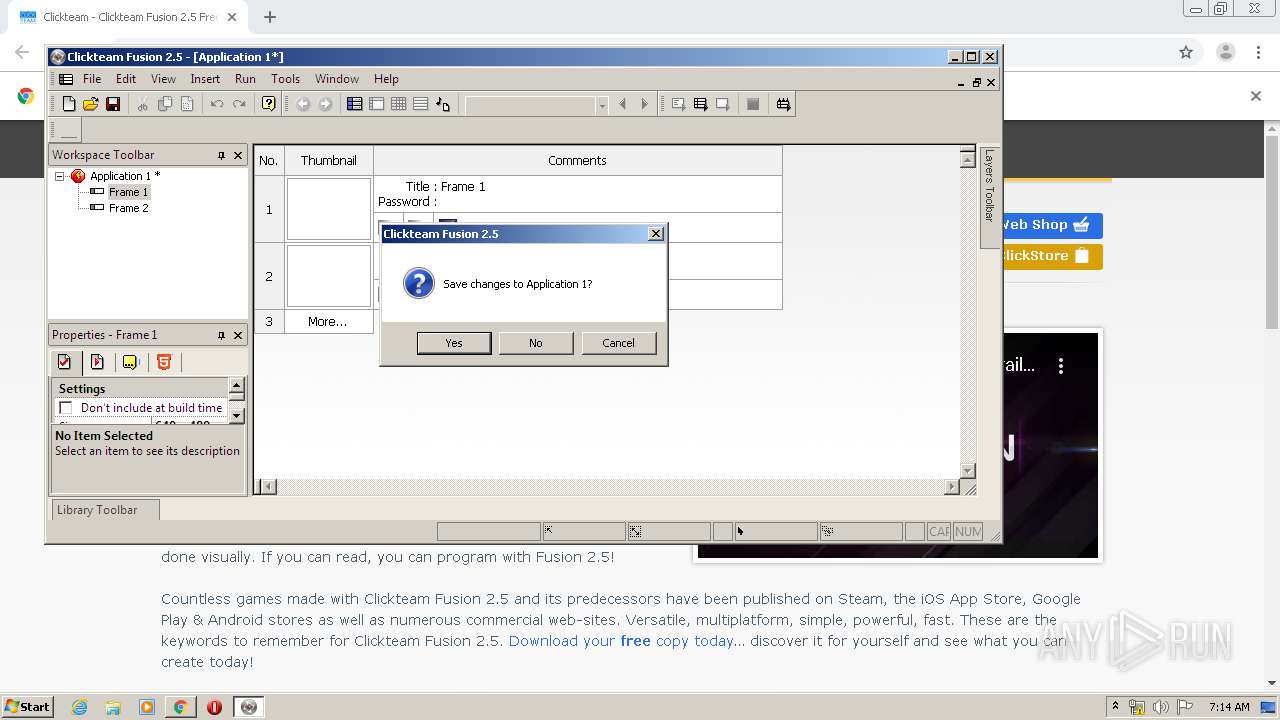
Task: Select Frame 2 in workspace tree
Action: 128,208
